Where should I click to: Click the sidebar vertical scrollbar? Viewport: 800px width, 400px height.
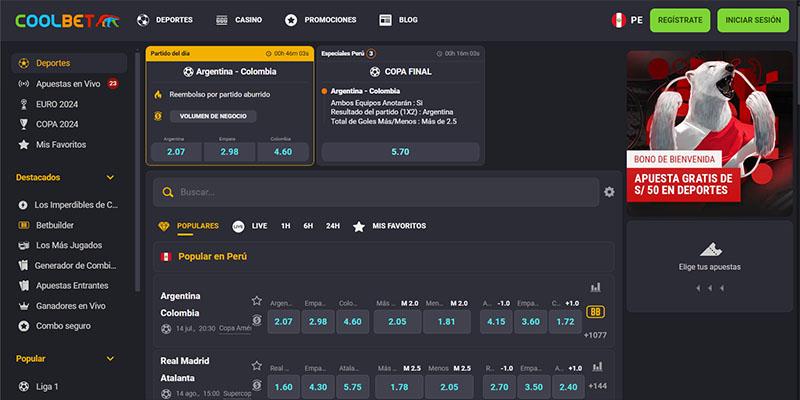[x=137, y=171]
